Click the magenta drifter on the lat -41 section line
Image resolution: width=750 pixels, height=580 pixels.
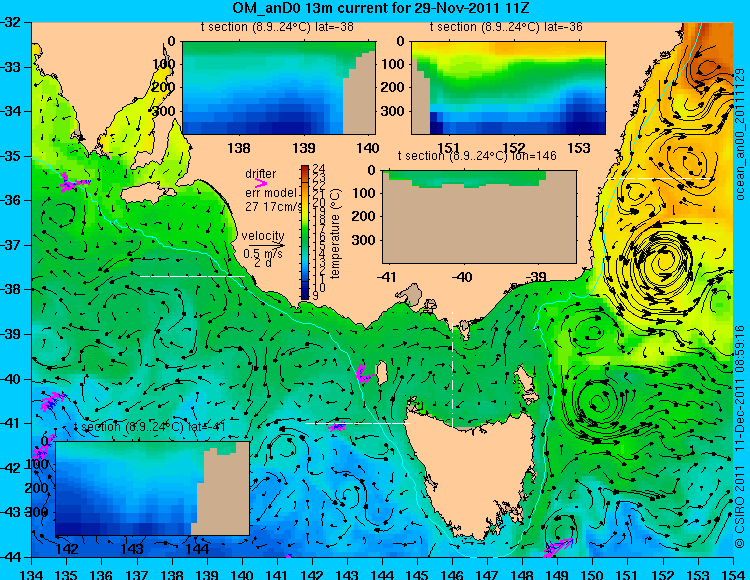[337, 426]
